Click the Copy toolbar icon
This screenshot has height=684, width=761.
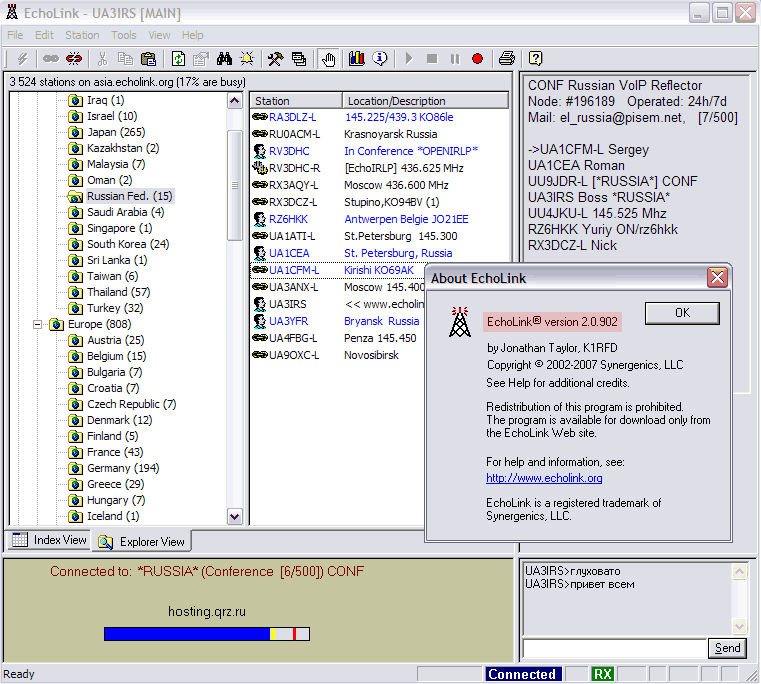point(125,59)
